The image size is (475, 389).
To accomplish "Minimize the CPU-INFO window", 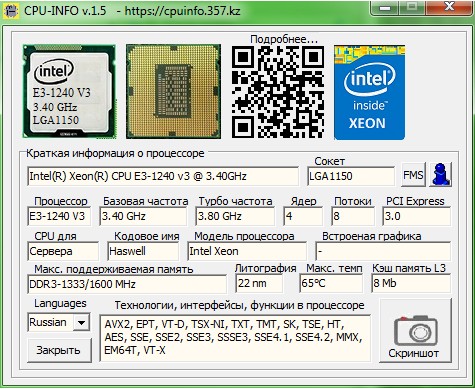I will click(x=385, y=8).
